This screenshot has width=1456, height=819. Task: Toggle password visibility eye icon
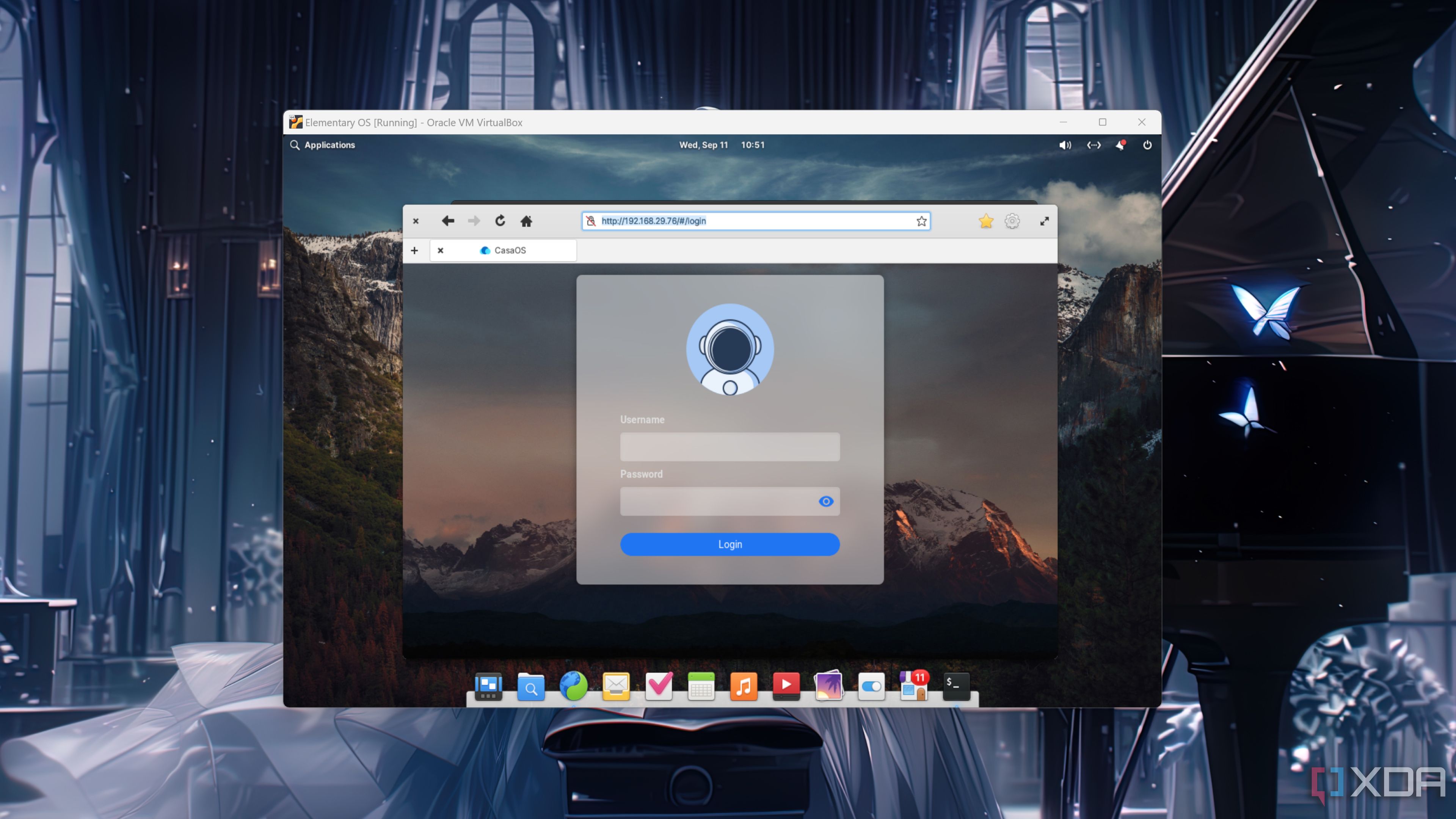(826, 501)
